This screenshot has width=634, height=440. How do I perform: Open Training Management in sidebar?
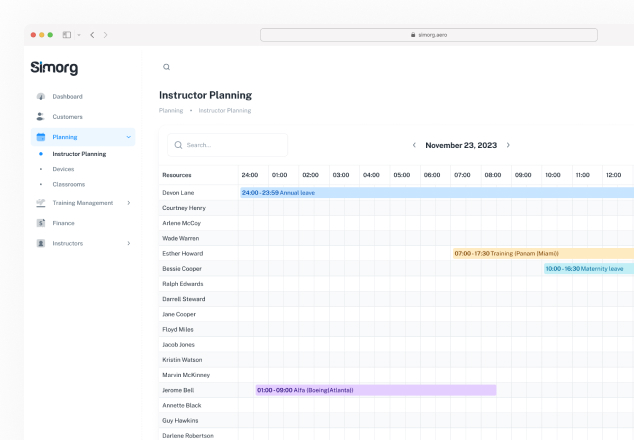83,203
